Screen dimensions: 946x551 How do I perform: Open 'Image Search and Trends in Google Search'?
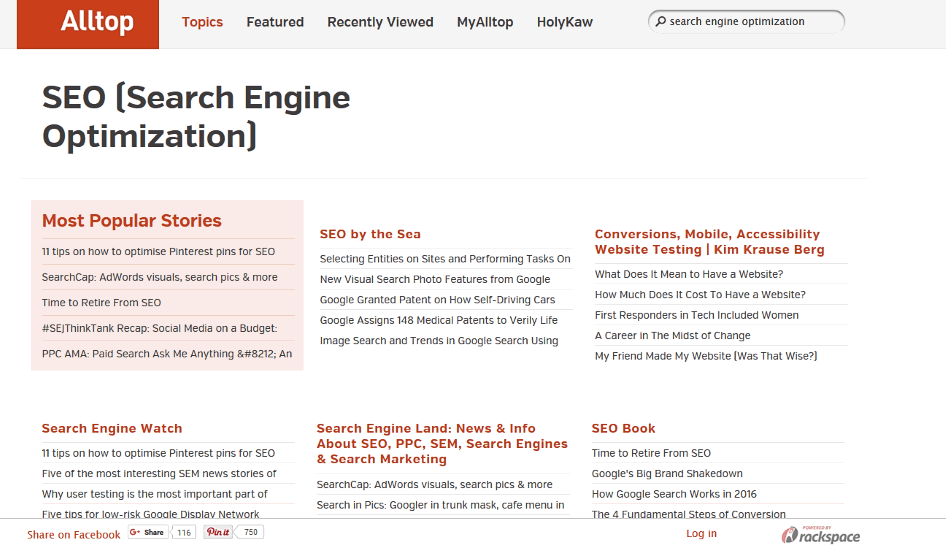coord(439,341)
